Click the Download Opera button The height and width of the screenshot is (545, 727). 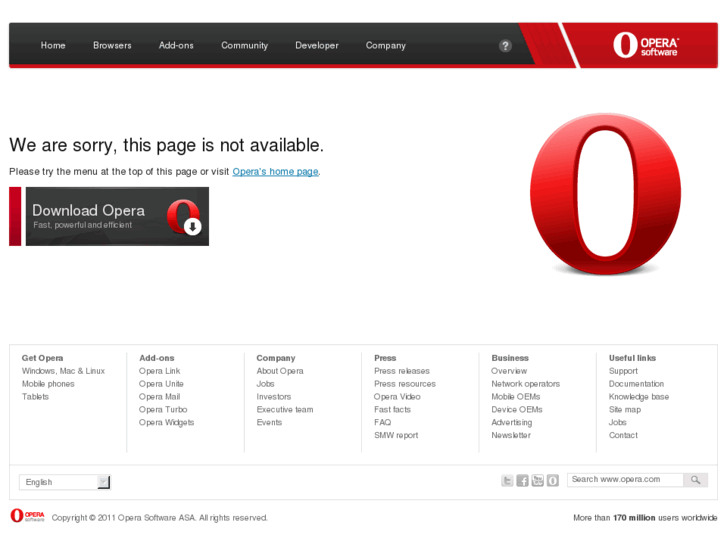click(x=109, y=216)
